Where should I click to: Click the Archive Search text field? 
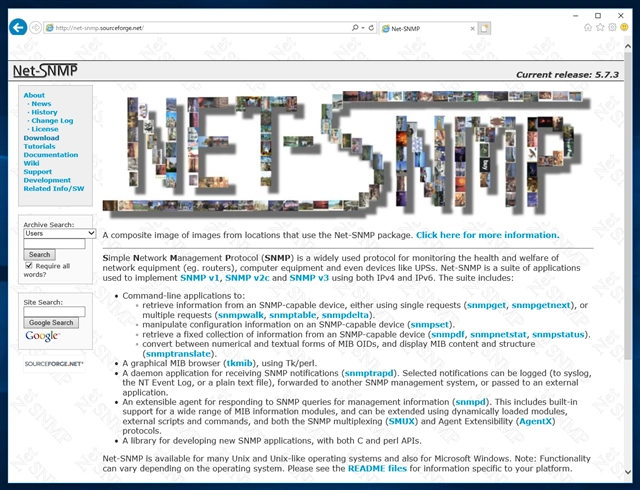(54, 244)
